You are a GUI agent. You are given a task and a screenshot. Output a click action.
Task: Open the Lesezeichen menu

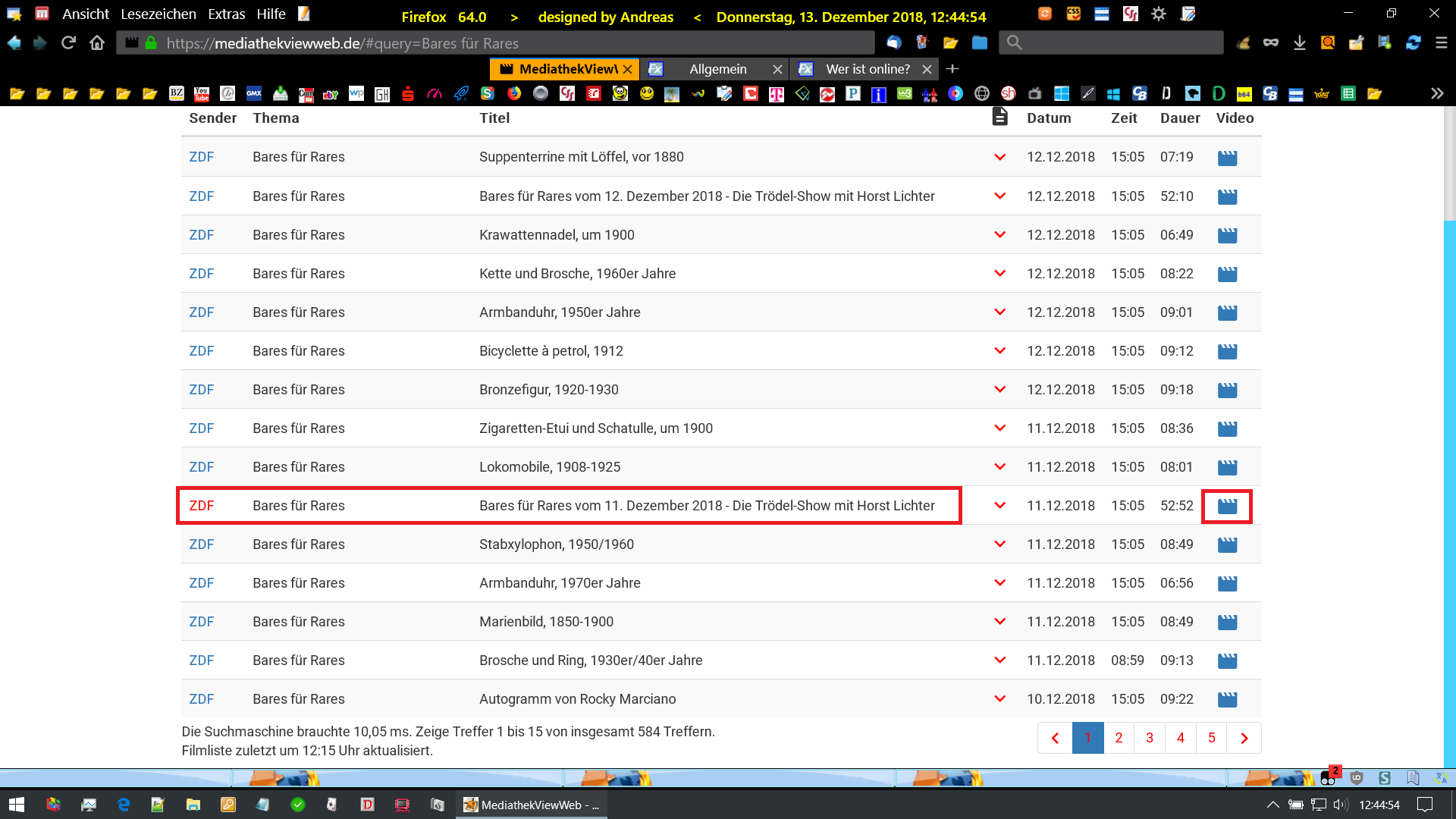[158, 14]
